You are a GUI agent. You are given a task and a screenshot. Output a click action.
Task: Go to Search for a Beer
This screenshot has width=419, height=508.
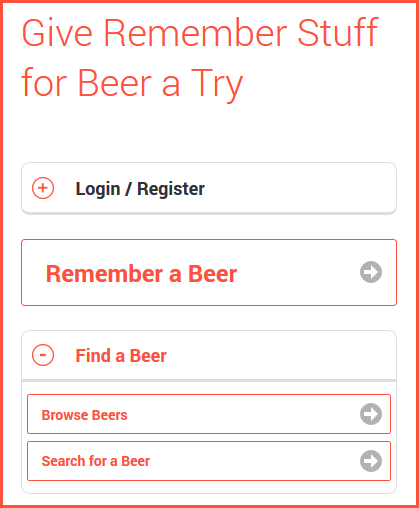tap(209, 461)
